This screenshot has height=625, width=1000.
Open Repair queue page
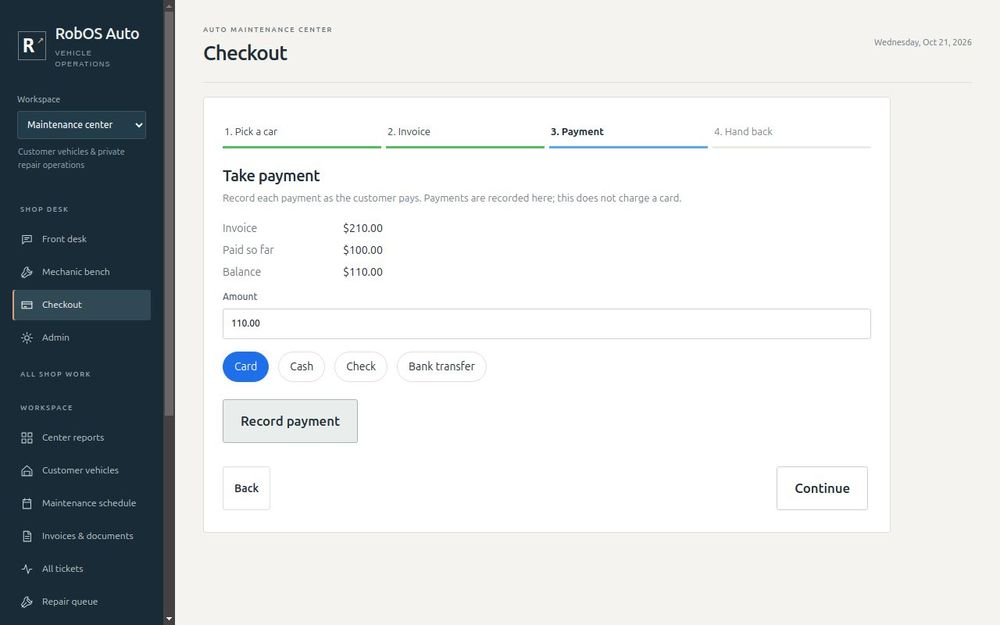(x=82, y=602)
